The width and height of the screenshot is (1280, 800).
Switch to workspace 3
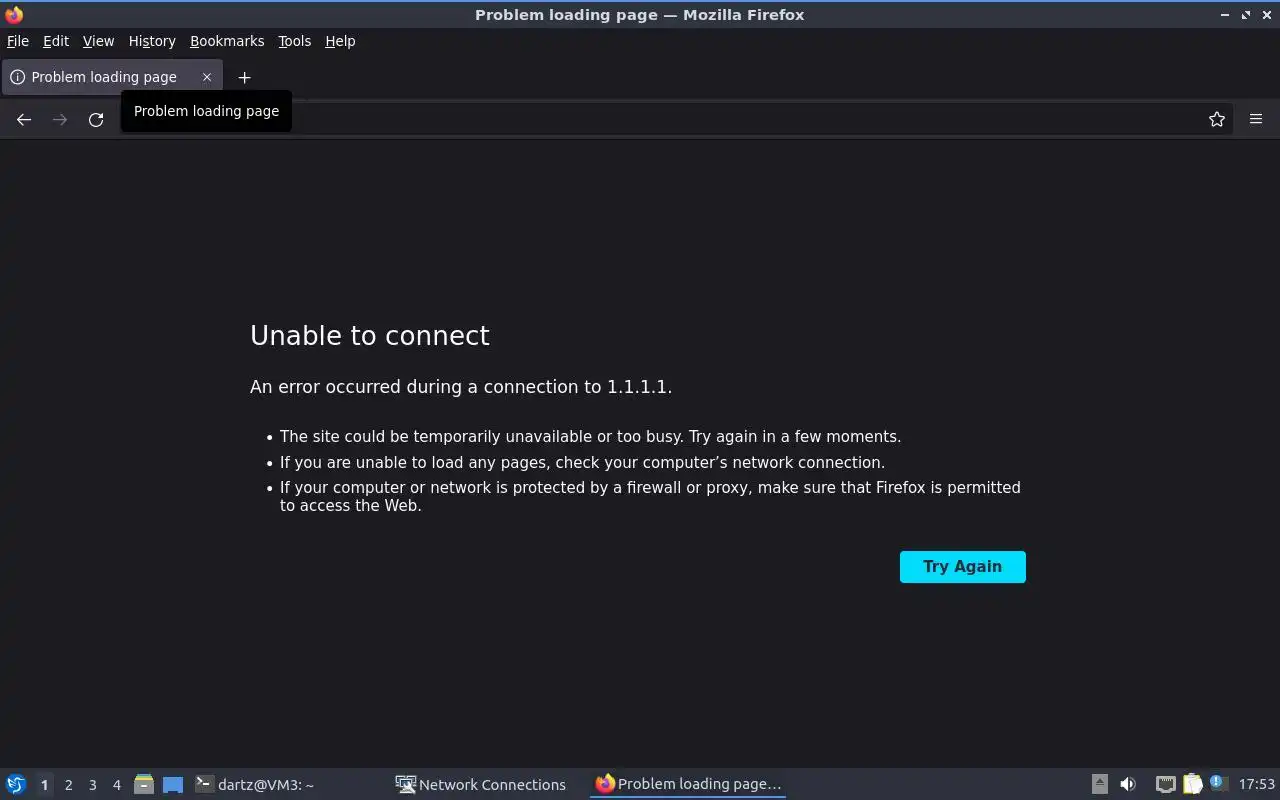92,785
